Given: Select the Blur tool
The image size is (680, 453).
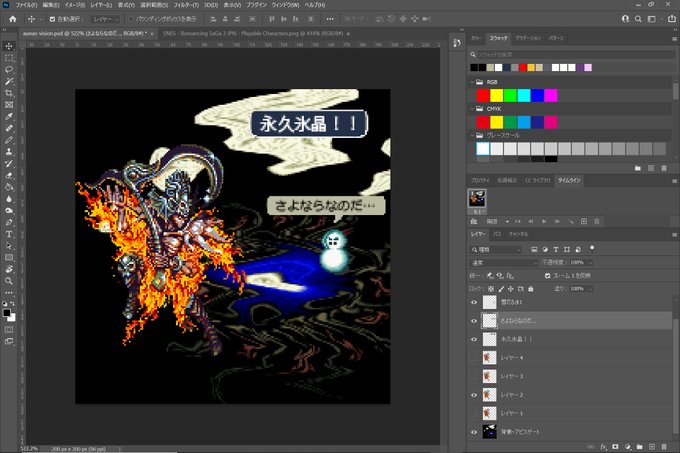Looking at the screenshot, I should point(9,199).
